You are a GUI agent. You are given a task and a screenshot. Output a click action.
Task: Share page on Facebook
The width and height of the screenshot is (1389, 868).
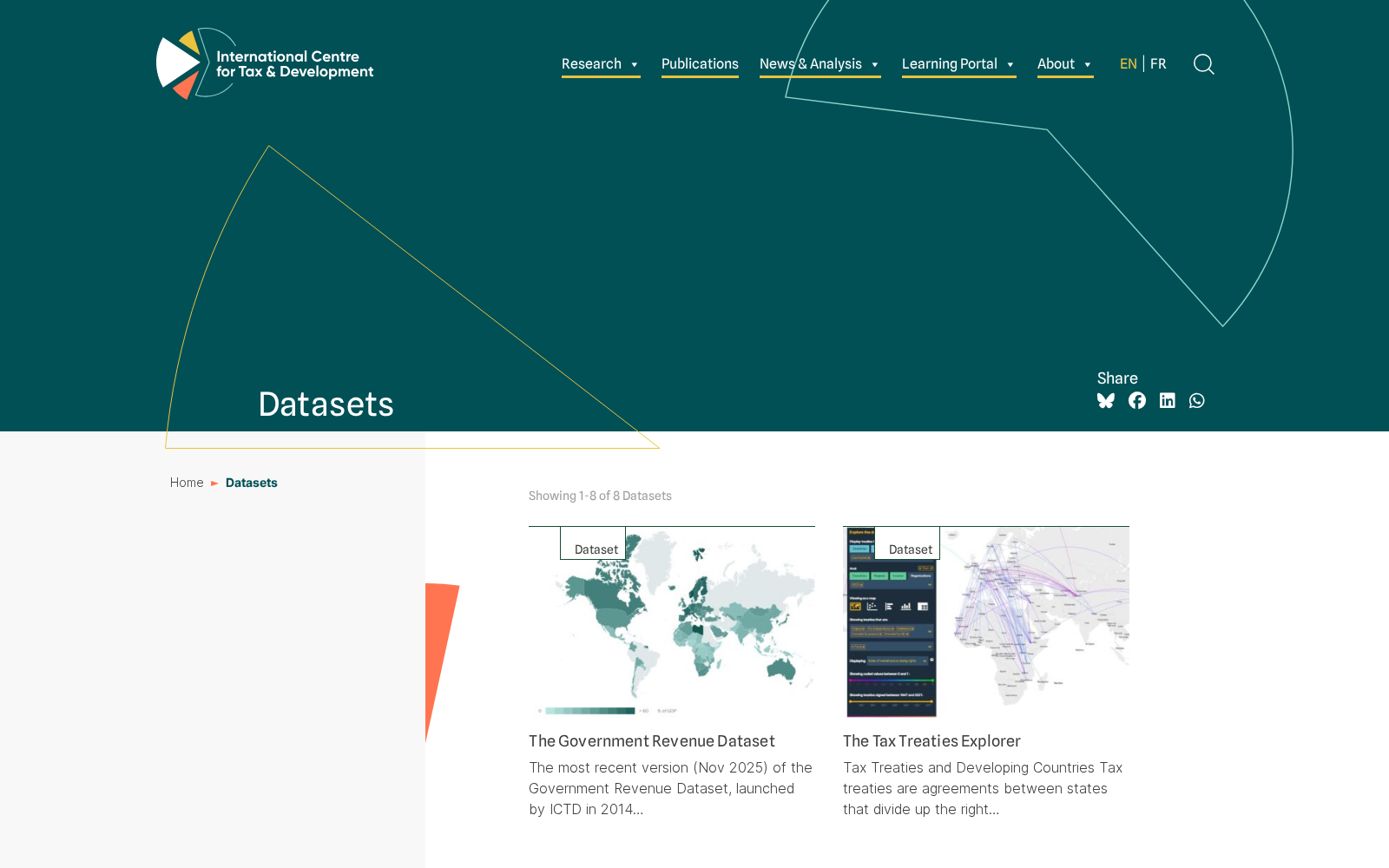coord(1137,400)
